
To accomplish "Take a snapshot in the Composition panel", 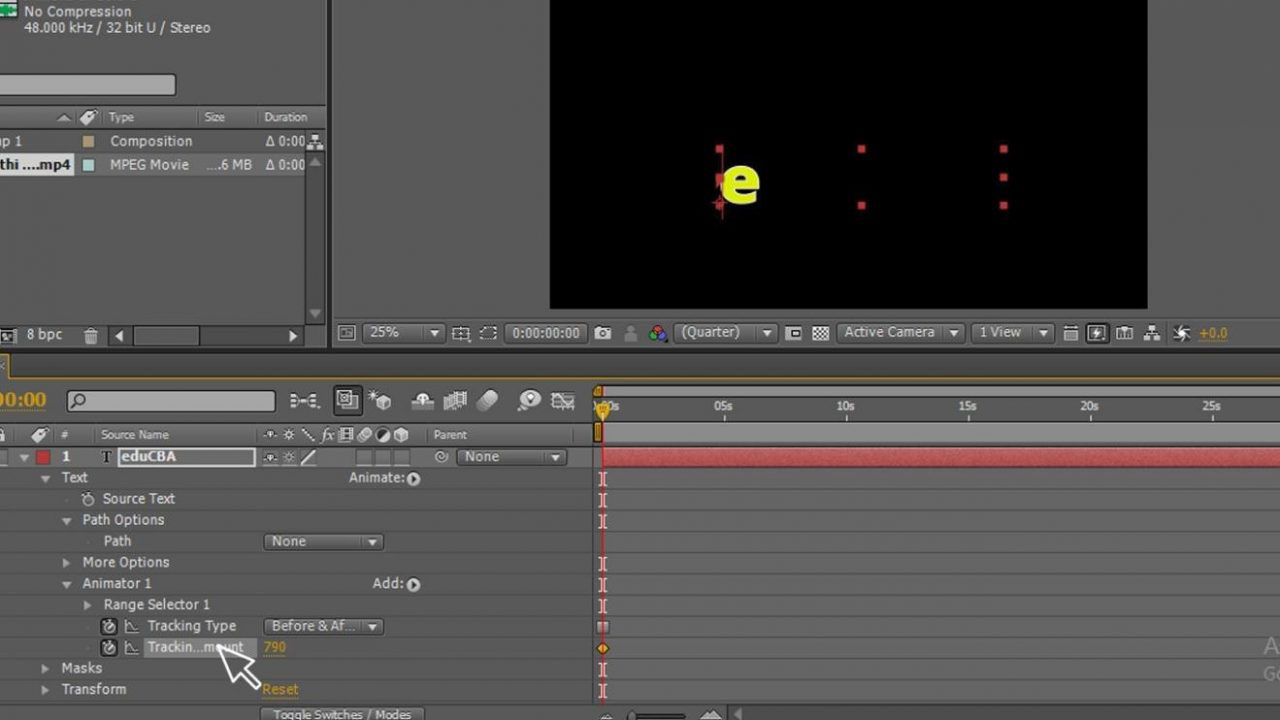I will coord(603,332).
